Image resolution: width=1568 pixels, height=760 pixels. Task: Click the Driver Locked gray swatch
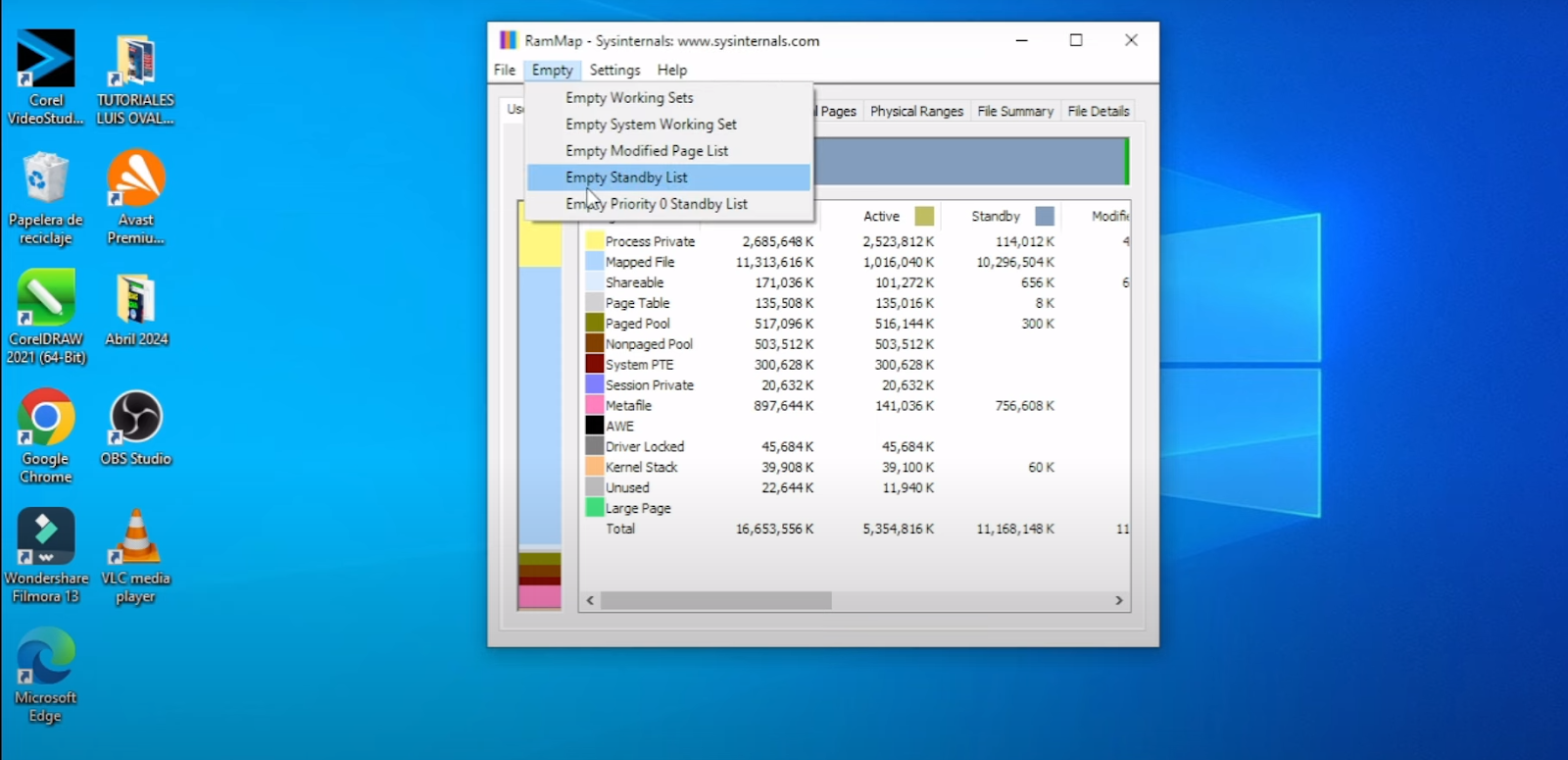pos(594,446)
